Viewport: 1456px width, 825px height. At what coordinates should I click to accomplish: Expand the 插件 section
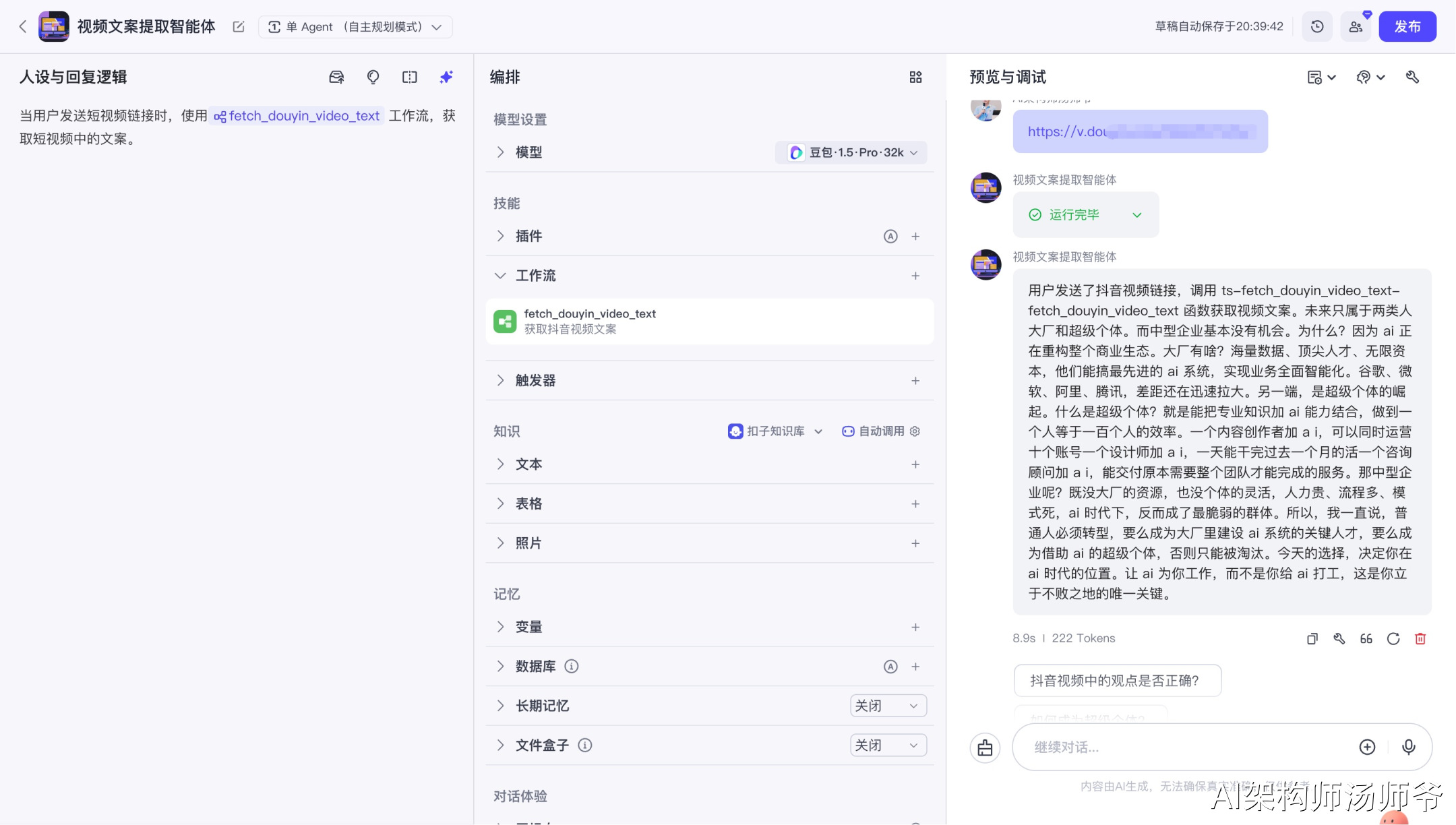coord(500,236)
